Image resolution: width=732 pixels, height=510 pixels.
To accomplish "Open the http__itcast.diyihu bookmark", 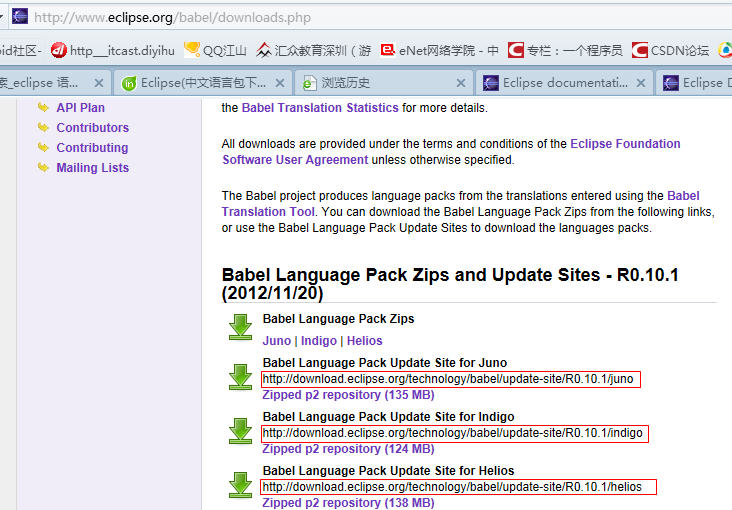I will (112, 50).
